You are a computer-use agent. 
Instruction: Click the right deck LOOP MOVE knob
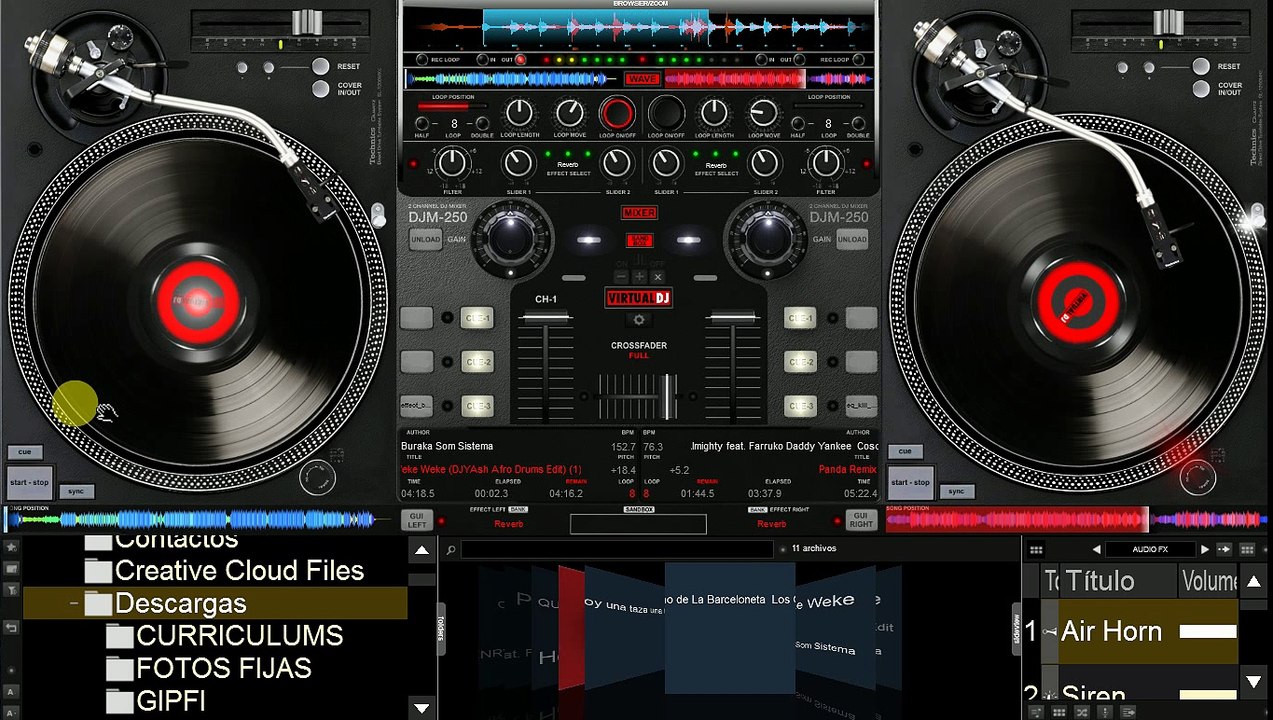coord(763,113)
